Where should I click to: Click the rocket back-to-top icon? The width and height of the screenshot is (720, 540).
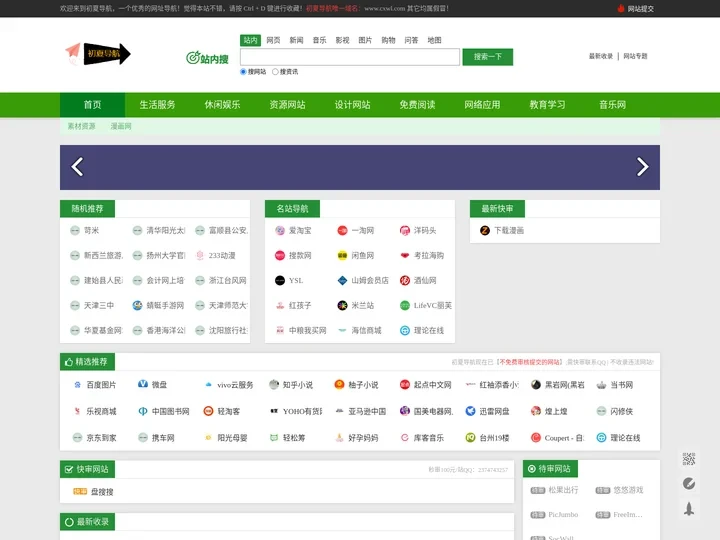689,509
